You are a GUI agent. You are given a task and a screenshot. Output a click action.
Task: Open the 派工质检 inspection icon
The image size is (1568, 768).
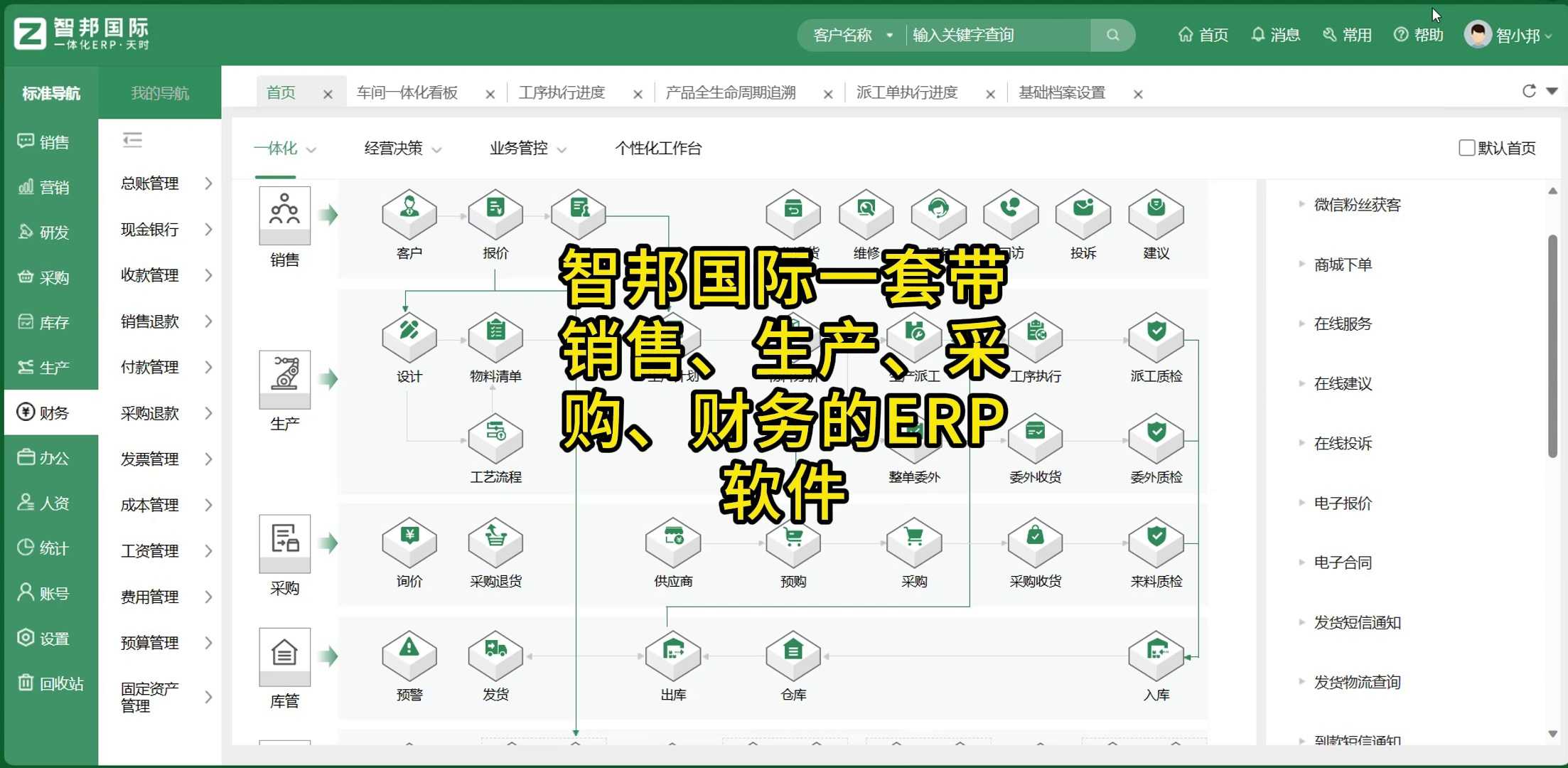[1156, 337]
